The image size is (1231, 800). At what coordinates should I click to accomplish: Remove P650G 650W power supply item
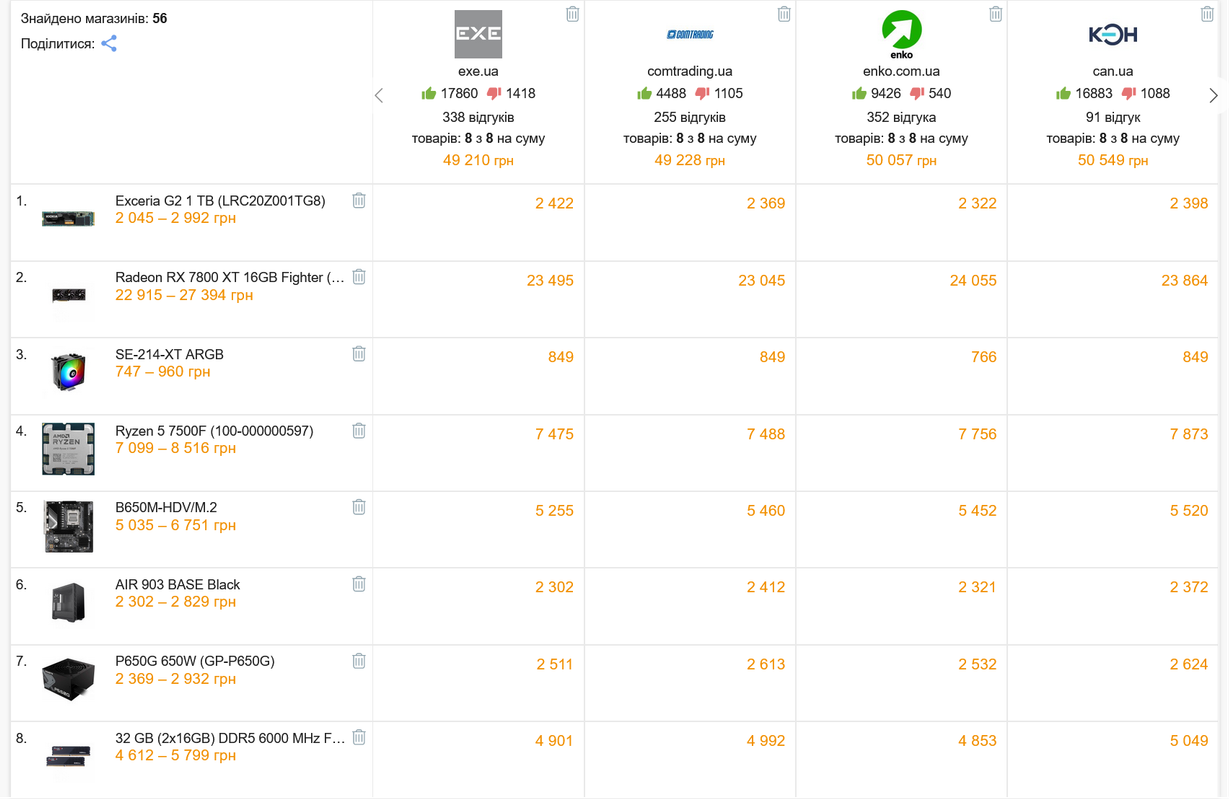click(x=359, y=660)
